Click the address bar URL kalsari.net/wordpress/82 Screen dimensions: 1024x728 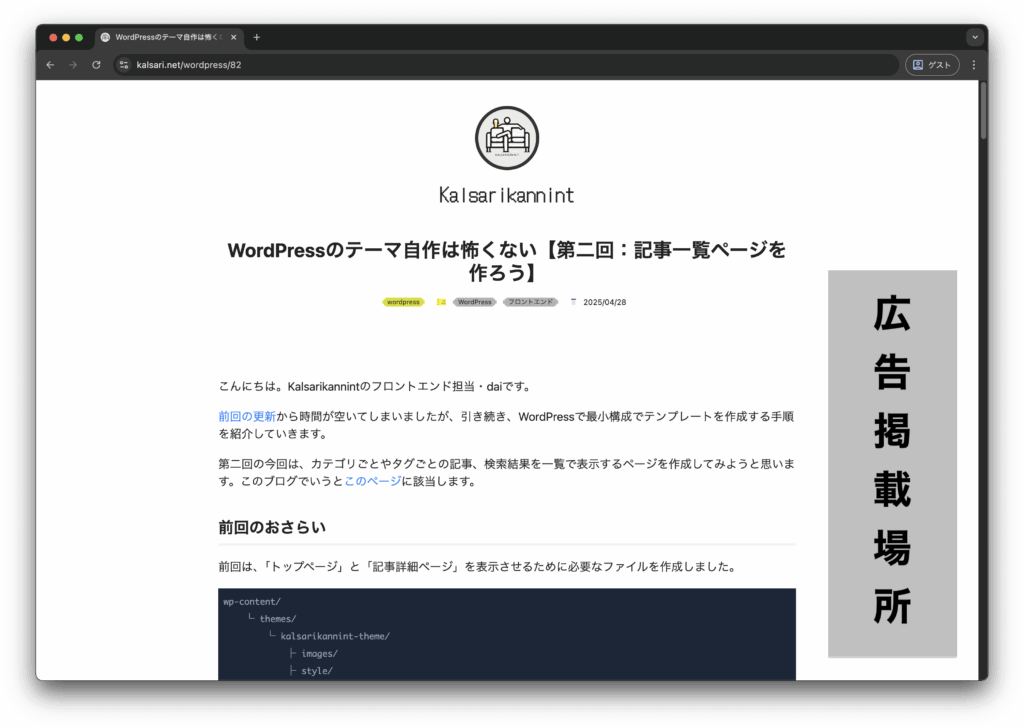tap(189, 65)
